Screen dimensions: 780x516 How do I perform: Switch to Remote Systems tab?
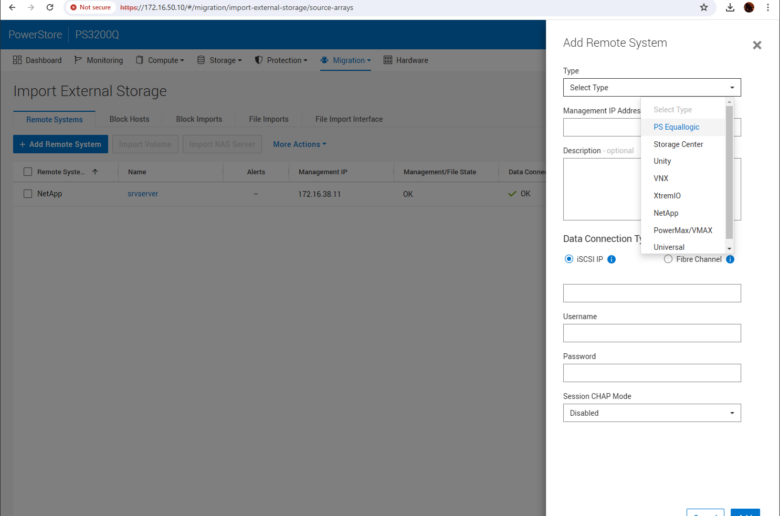(x=54, y=119)
